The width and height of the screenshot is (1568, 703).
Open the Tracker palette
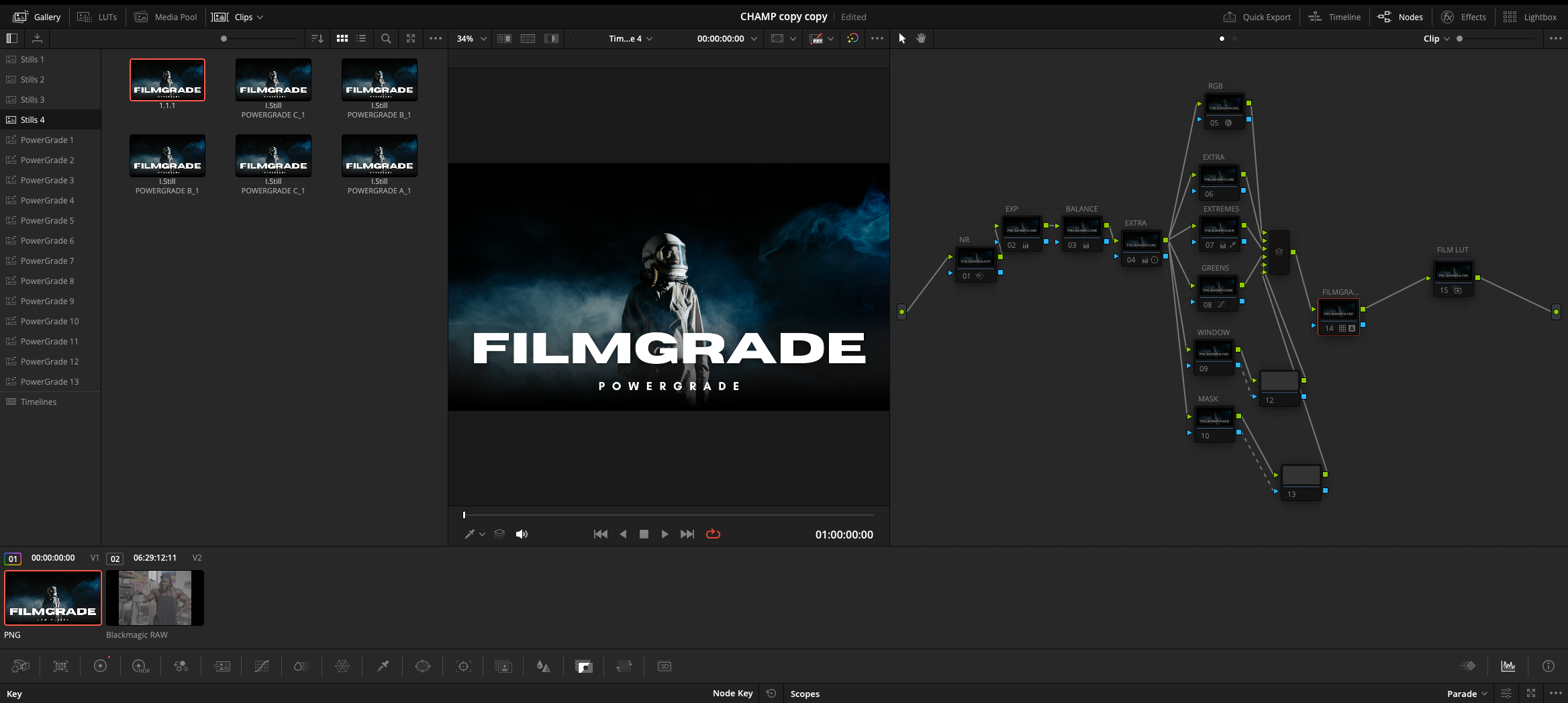463,666
